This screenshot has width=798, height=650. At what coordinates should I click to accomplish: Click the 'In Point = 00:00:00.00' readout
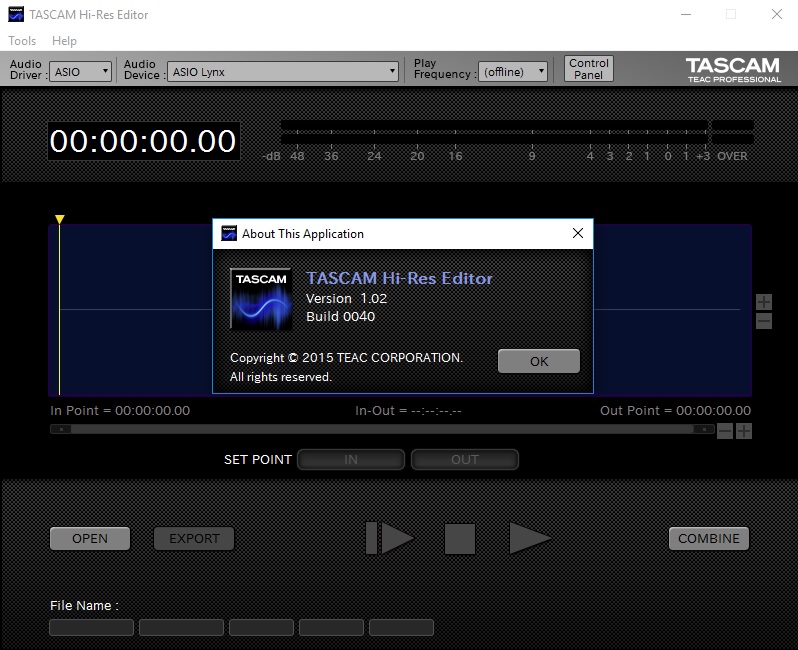[120, 410]
